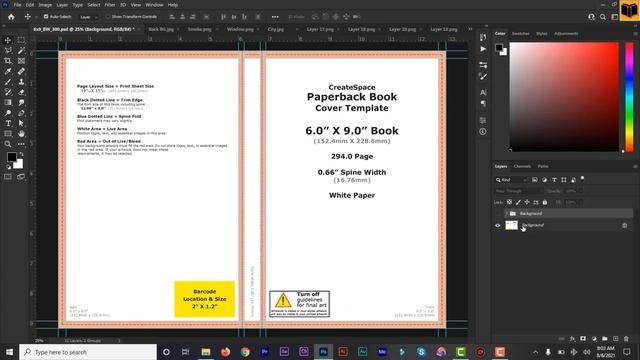Screen dimensions: 640x360
Task: Open the Actions panel play icon
Action: 483,49
